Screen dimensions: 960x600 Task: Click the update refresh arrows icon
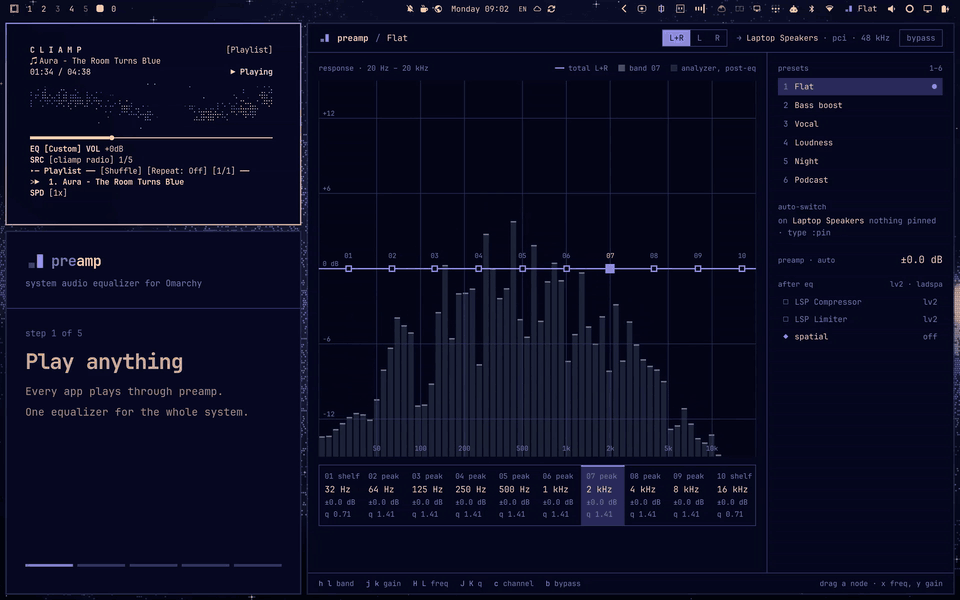[552, 9]
